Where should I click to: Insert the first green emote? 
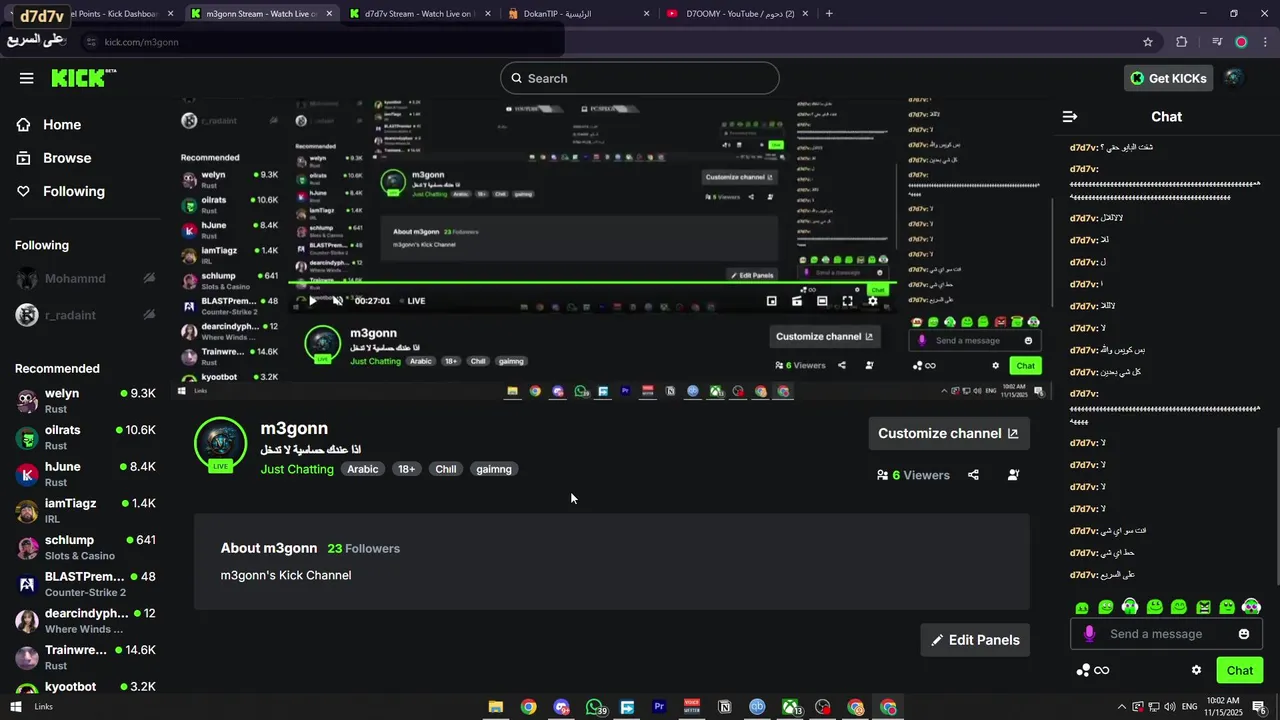pos(1082,607)
